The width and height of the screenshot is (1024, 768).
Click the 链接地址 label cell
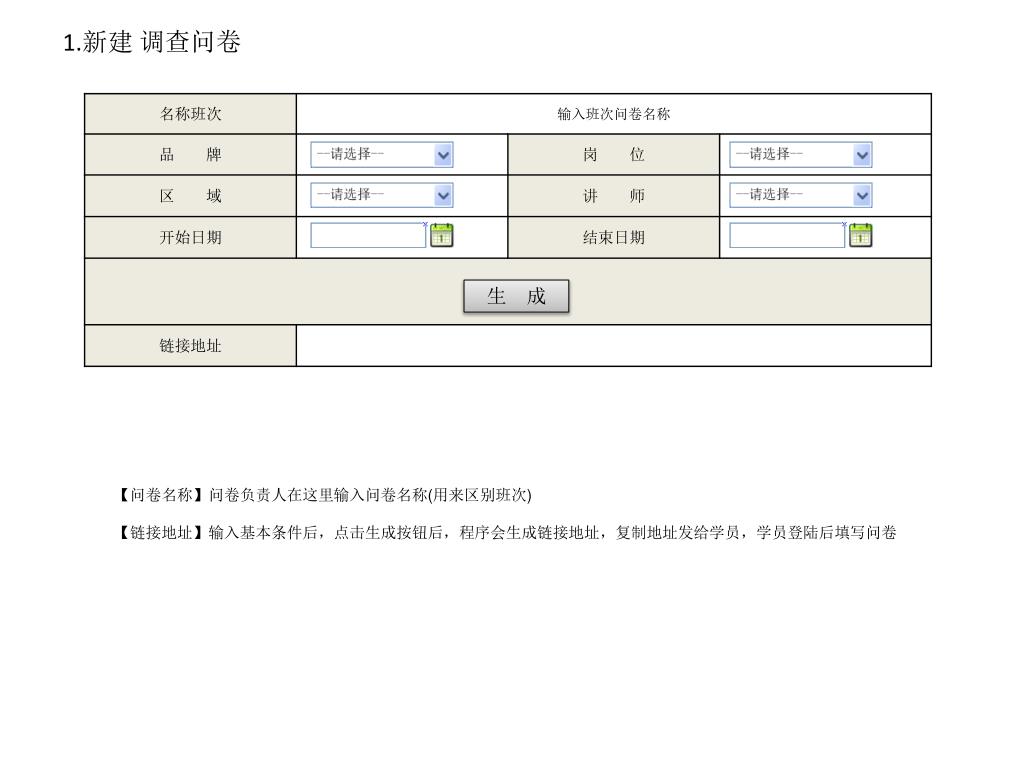pos(190,345)
